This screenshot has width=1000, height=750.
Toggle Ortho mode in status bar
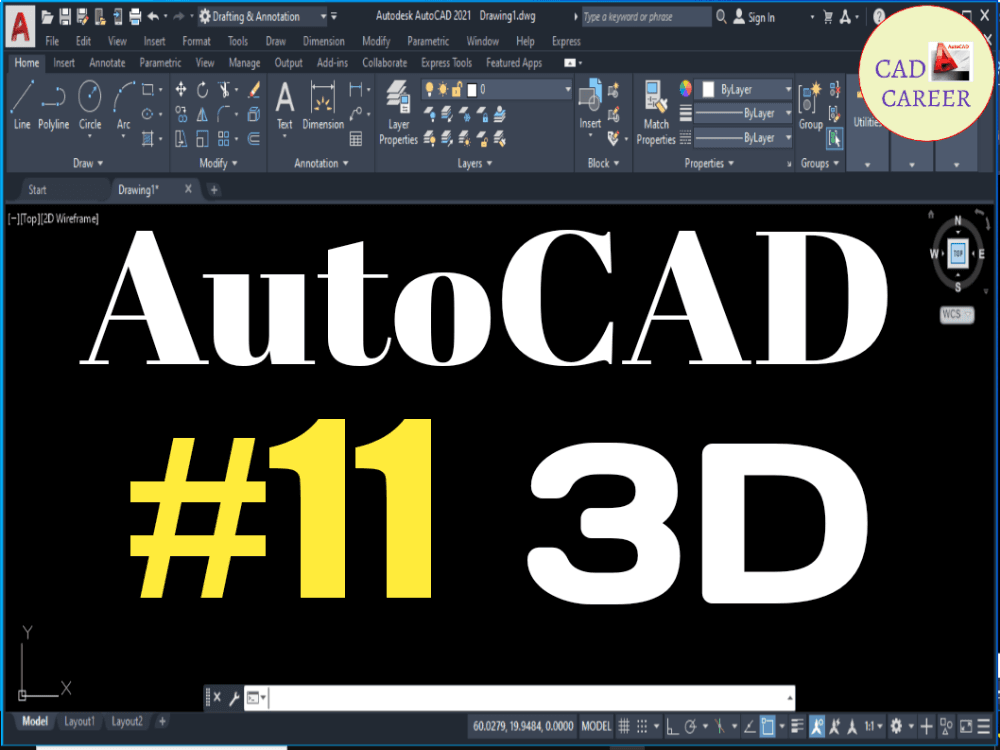tap(672, 726)
